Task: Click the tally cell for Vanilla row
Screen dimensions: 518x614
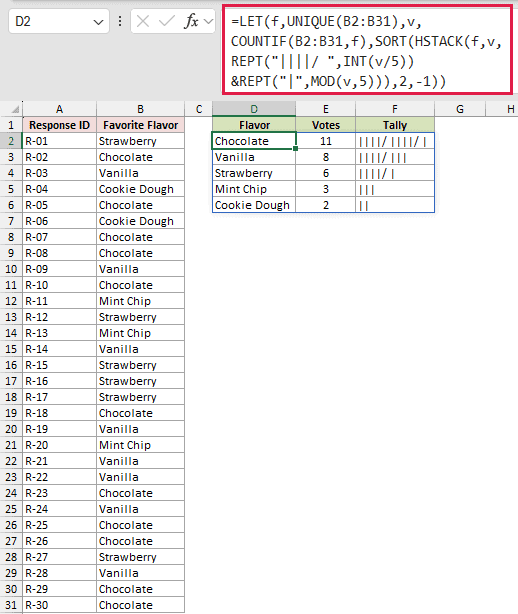Action: [x=395, y=157]
